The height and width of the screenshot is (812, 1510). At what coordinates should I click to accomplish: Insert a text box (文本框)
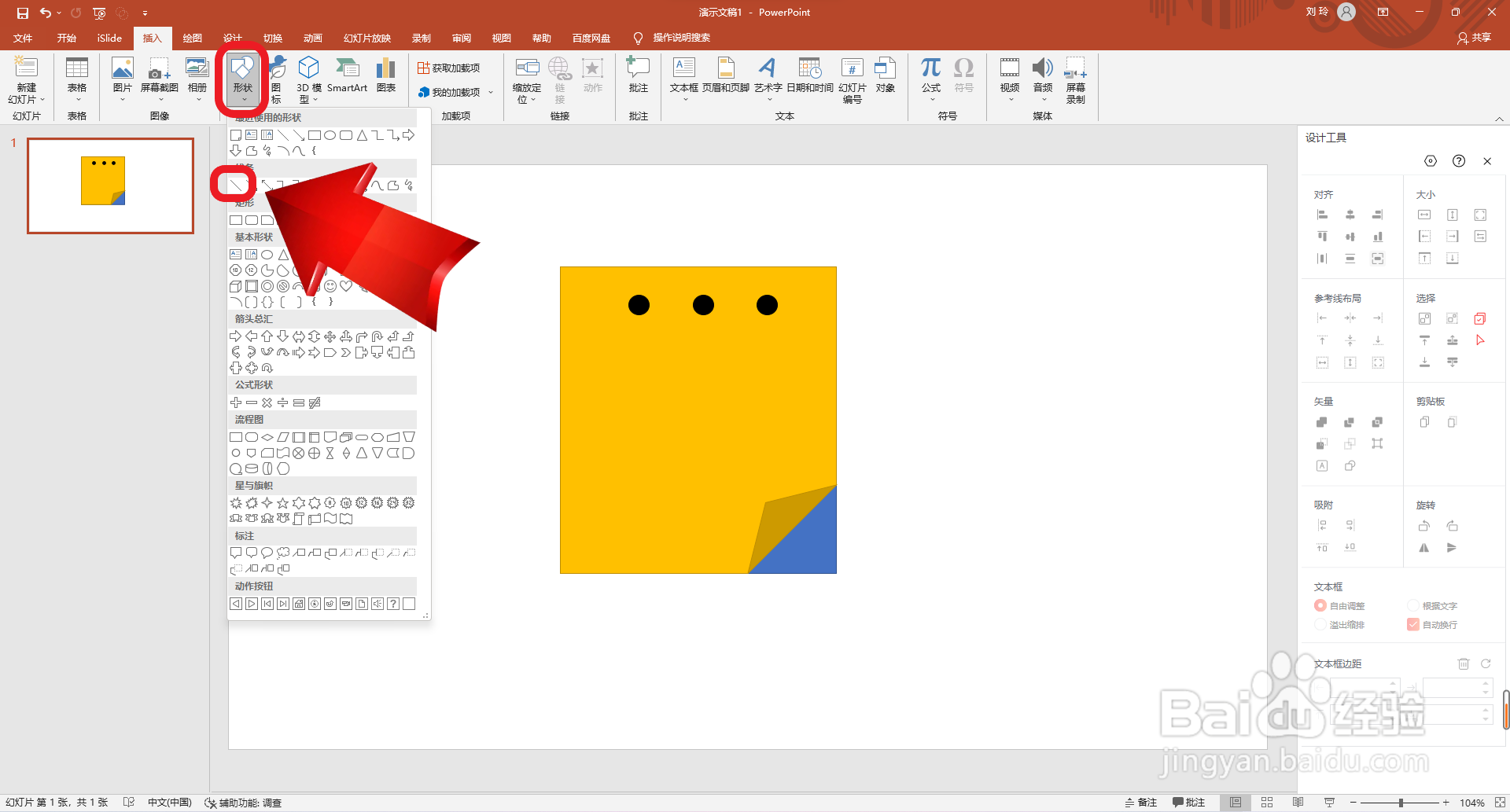(x=684, y=77)
